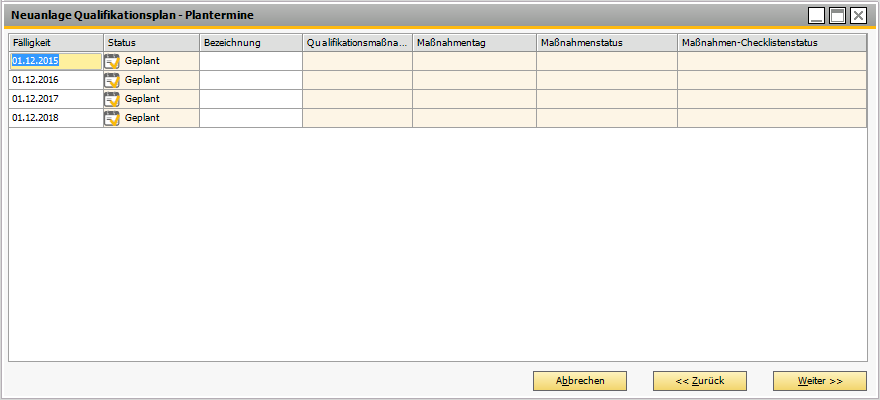Screen dimensions: 880x400
Task: Click the Maßnahmentag column header
Action: [474, 43]
